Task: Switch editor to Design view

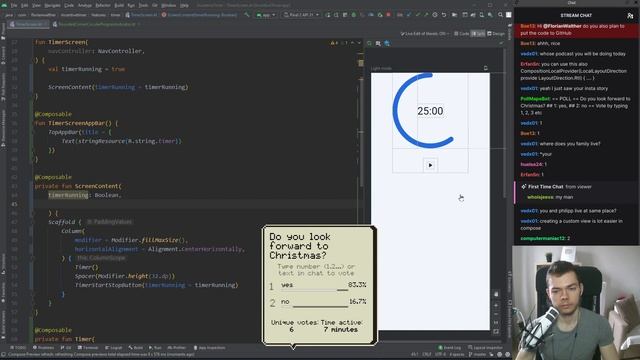Action: 496,33
